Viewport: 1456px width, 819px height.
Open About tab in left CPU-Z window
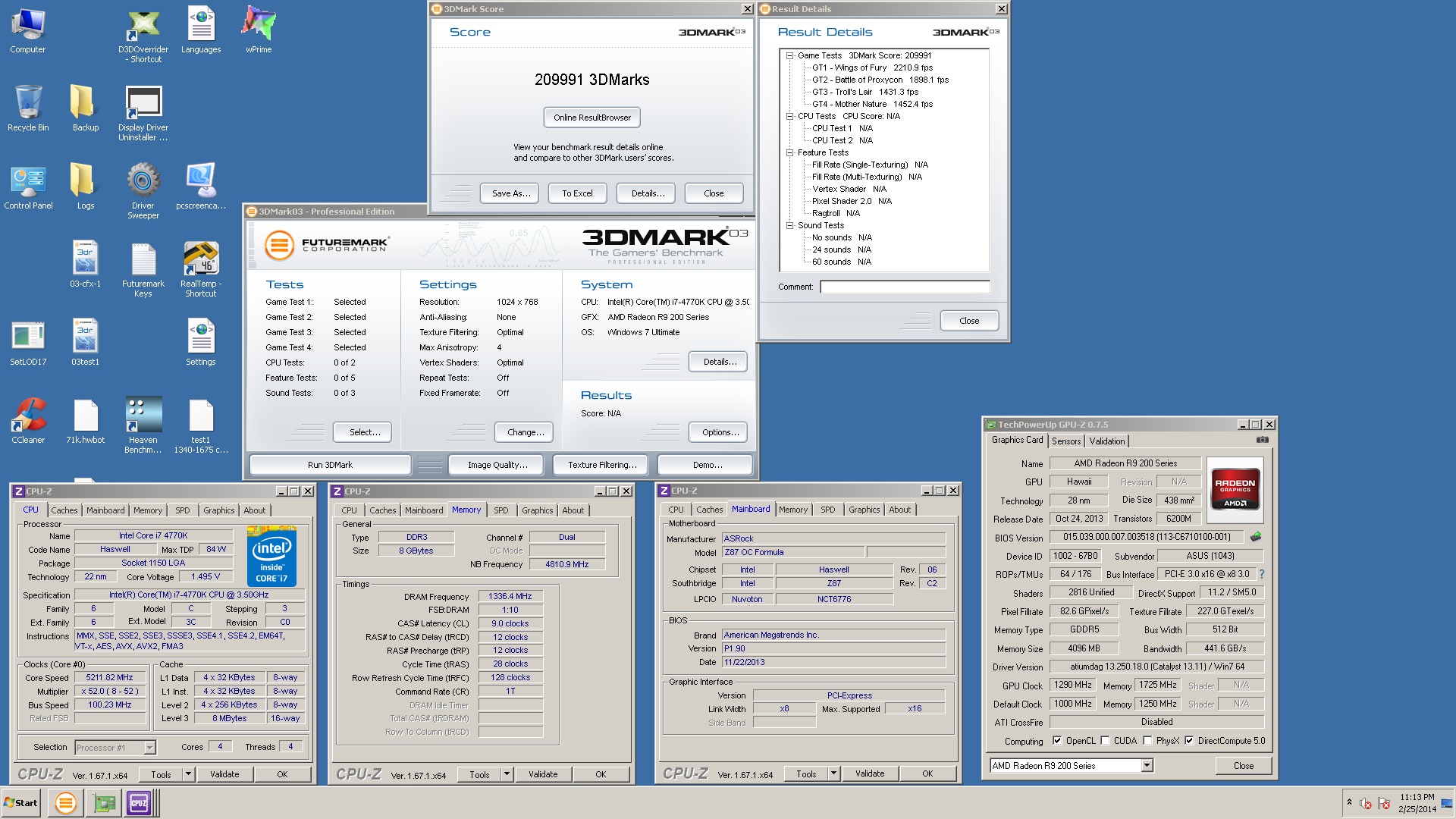255,510
